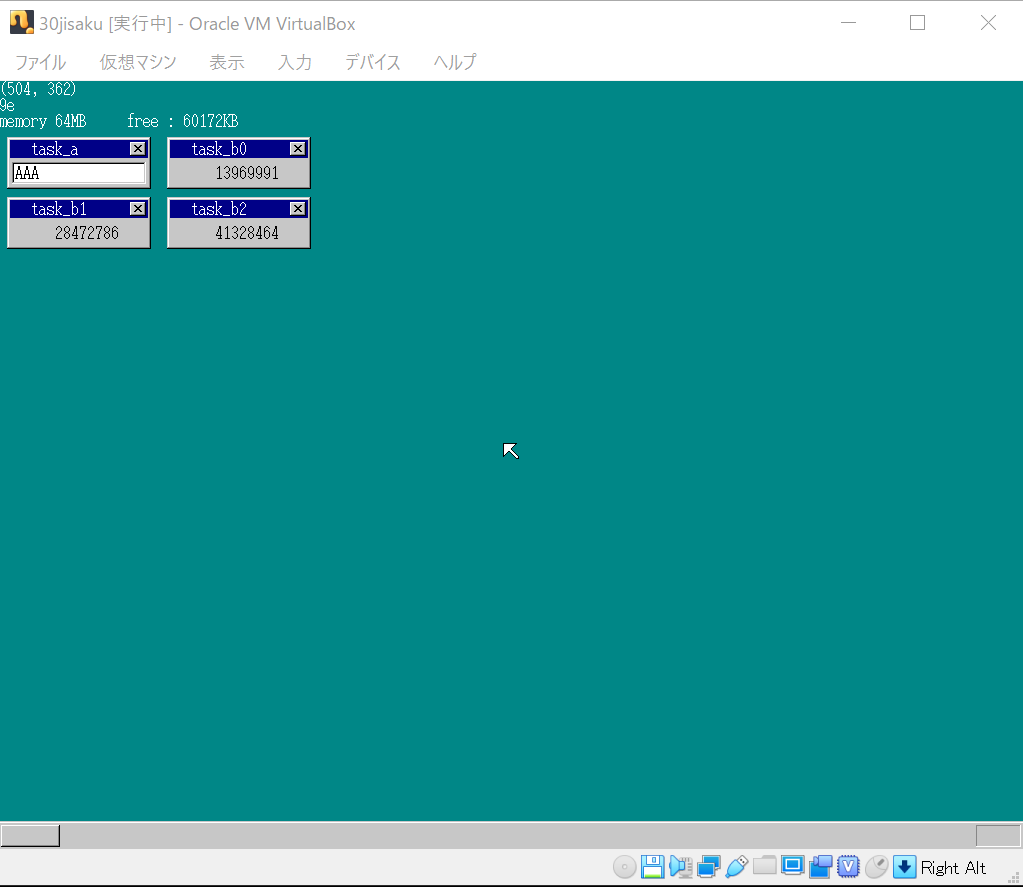
Task: Open the ファイル menu
Action: coord(40,62)
